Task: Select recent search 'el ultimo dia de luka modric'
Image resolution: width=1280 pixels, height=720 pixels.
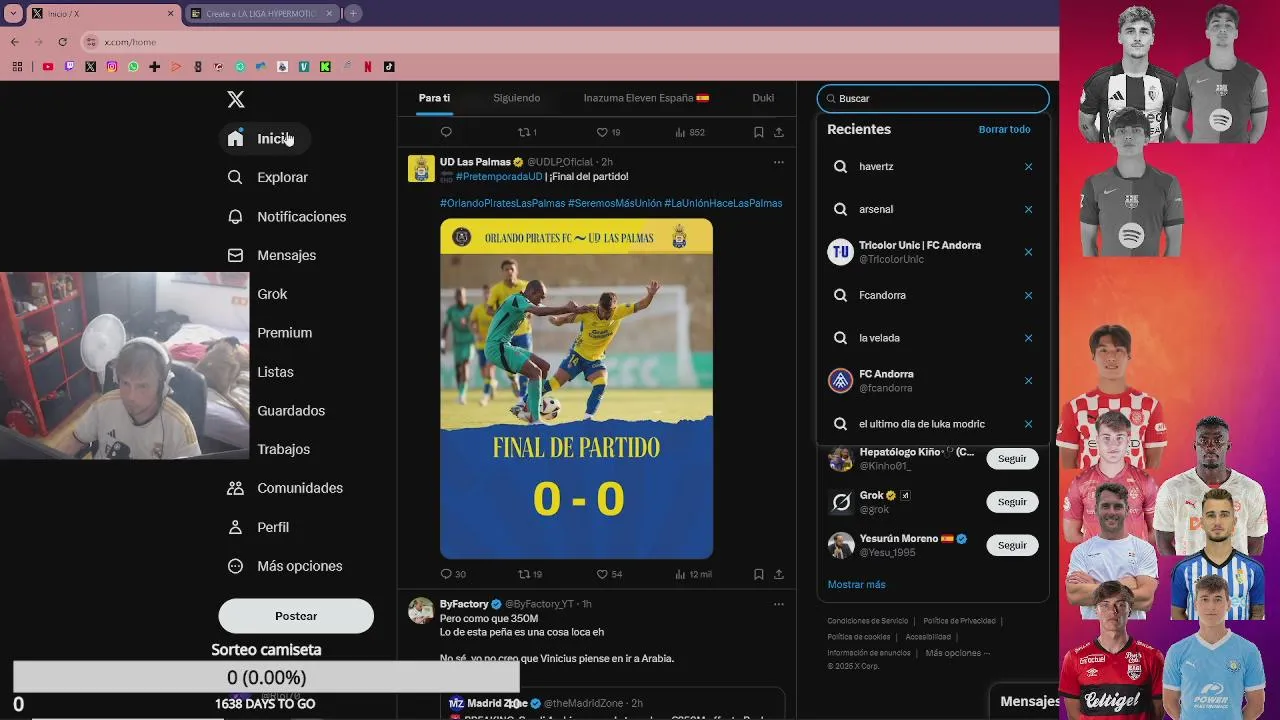Action: pyautogui.click(x=933, y=424)
